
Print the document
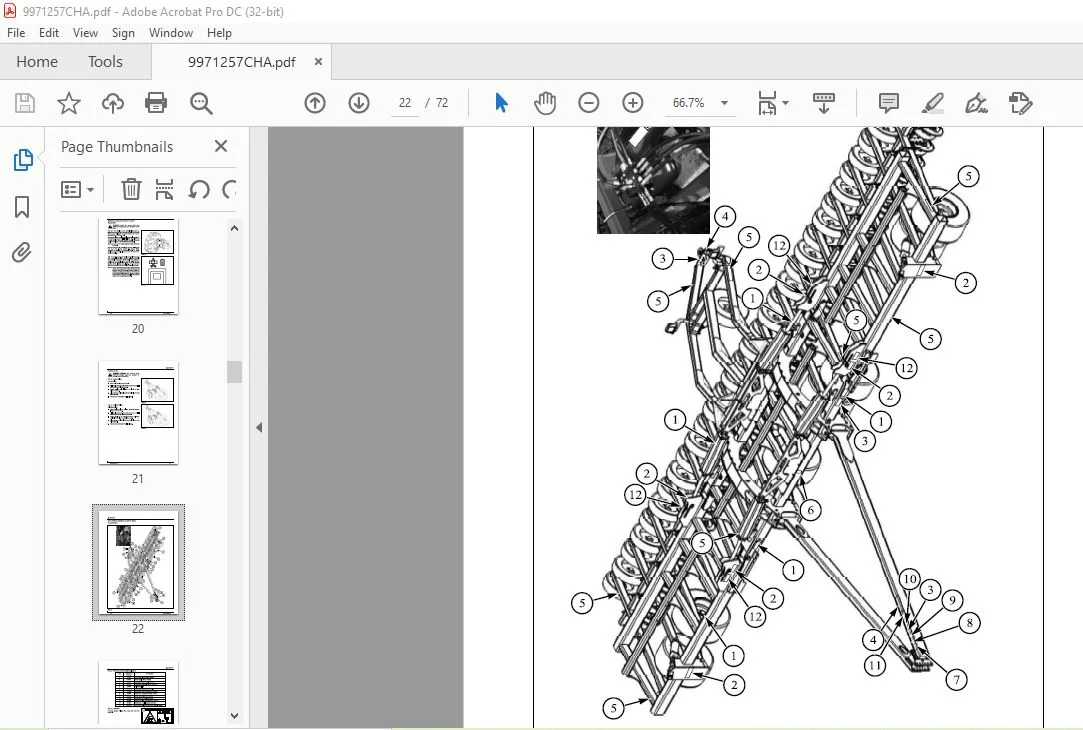click(x=156, y=103)
